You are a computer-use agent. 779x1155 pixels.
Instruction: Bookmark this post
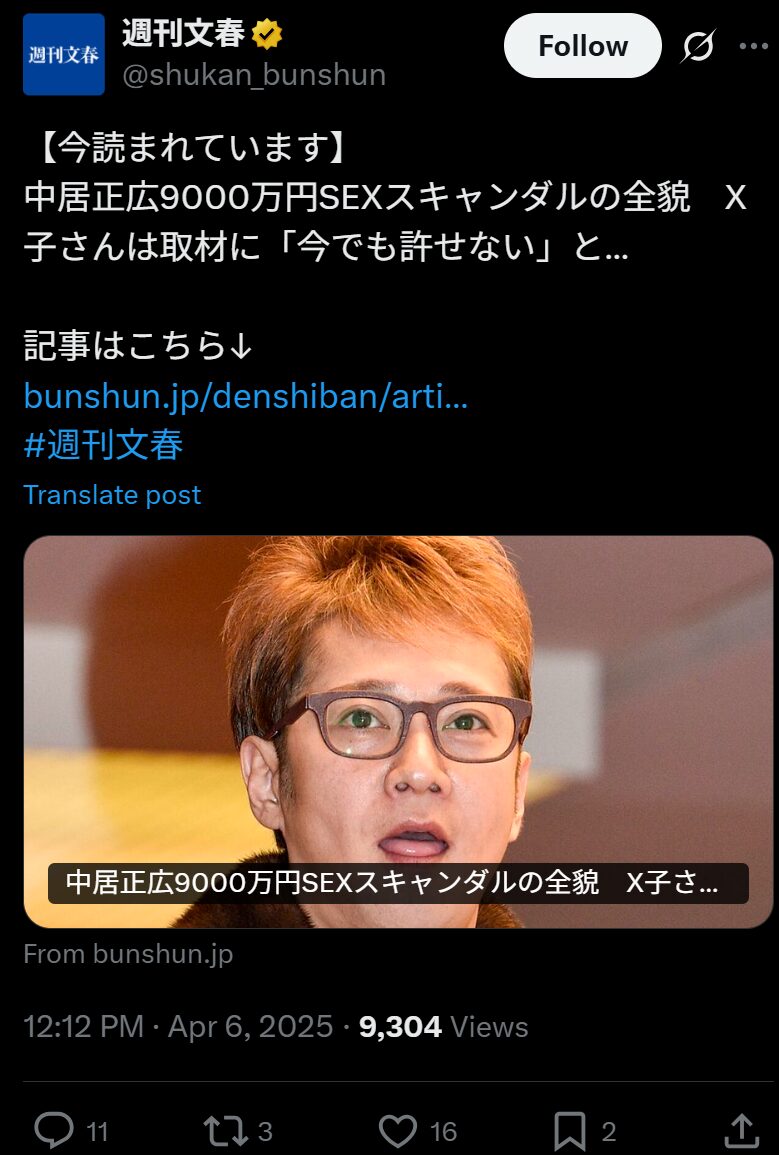[570, 1130]
